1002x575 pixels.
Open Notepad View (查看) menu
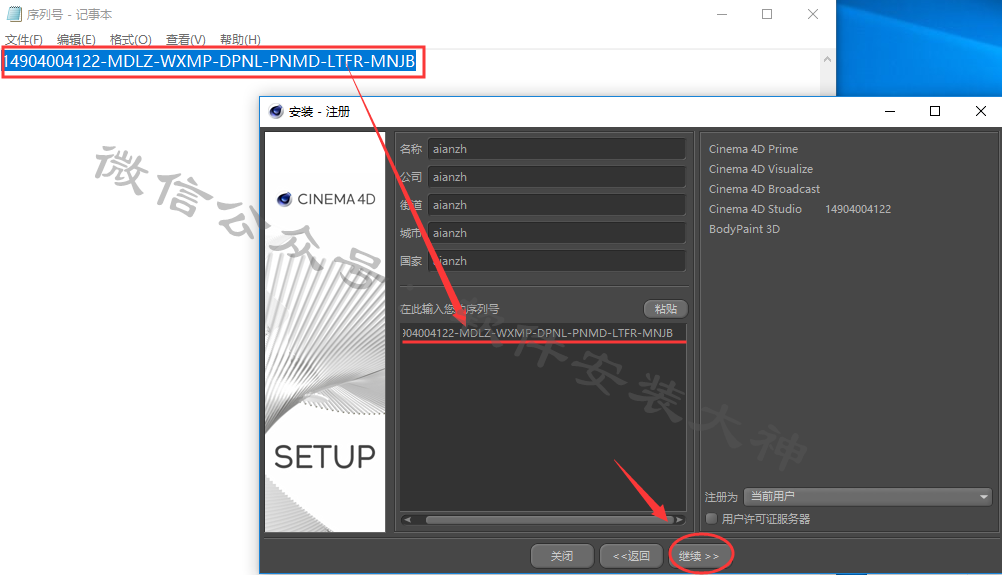coord(186,40)
